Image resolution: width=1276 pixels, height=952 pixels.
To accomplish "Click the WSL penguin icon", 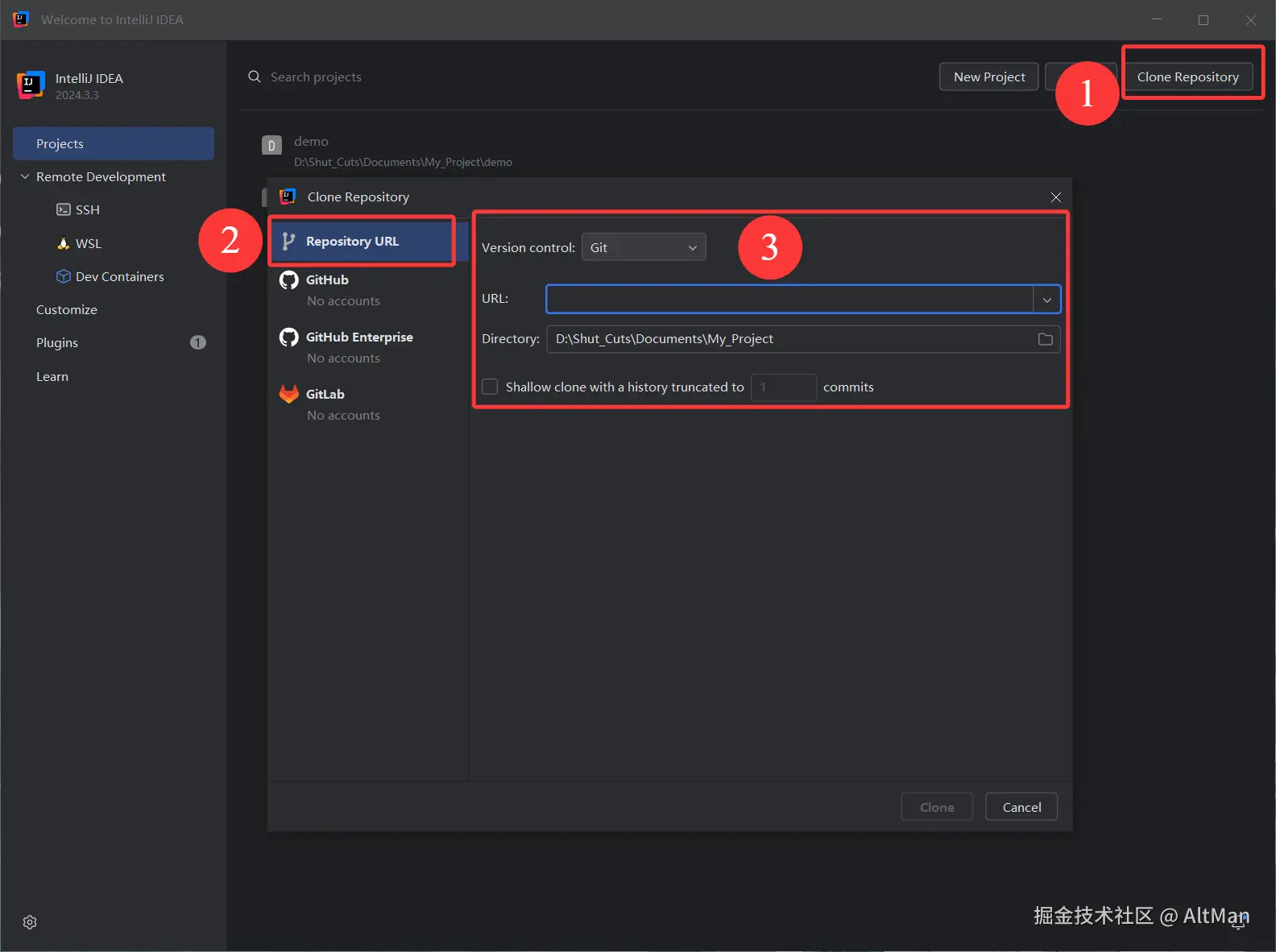I will 64,243.
